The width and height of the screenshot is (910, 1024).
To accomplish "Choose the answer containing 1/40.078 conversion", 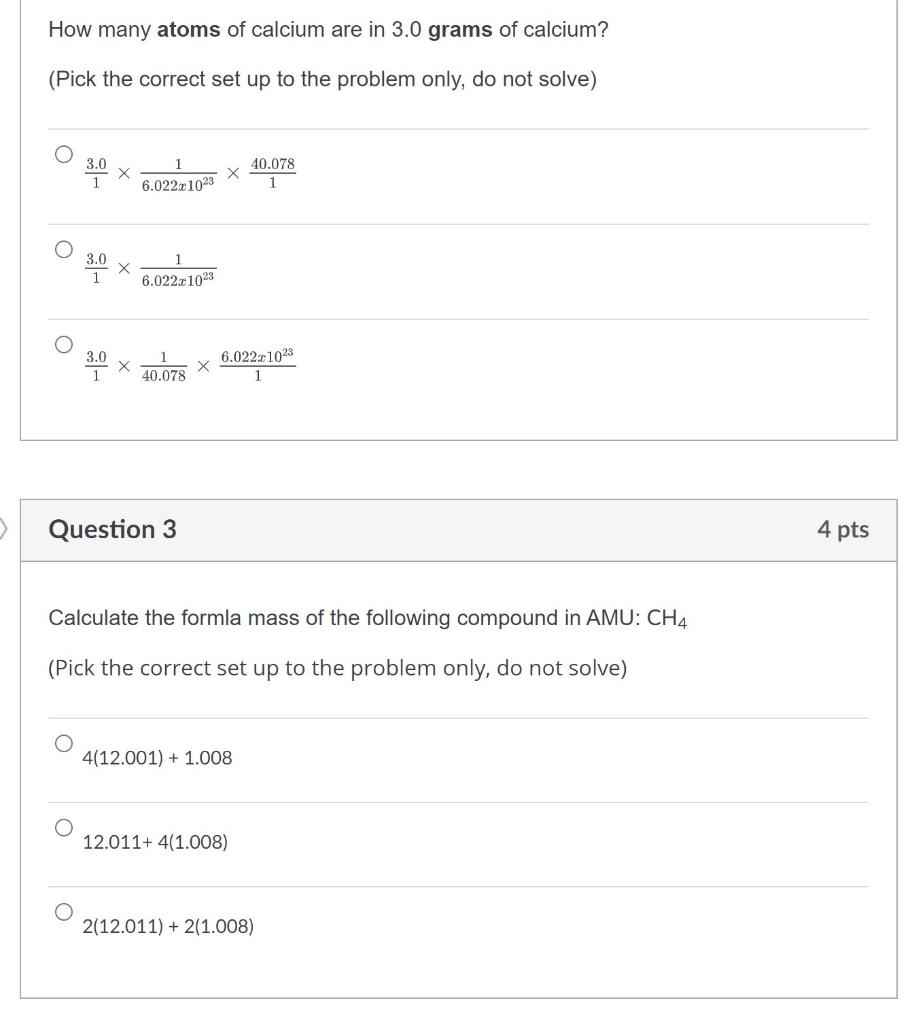I will coord(64,343).
